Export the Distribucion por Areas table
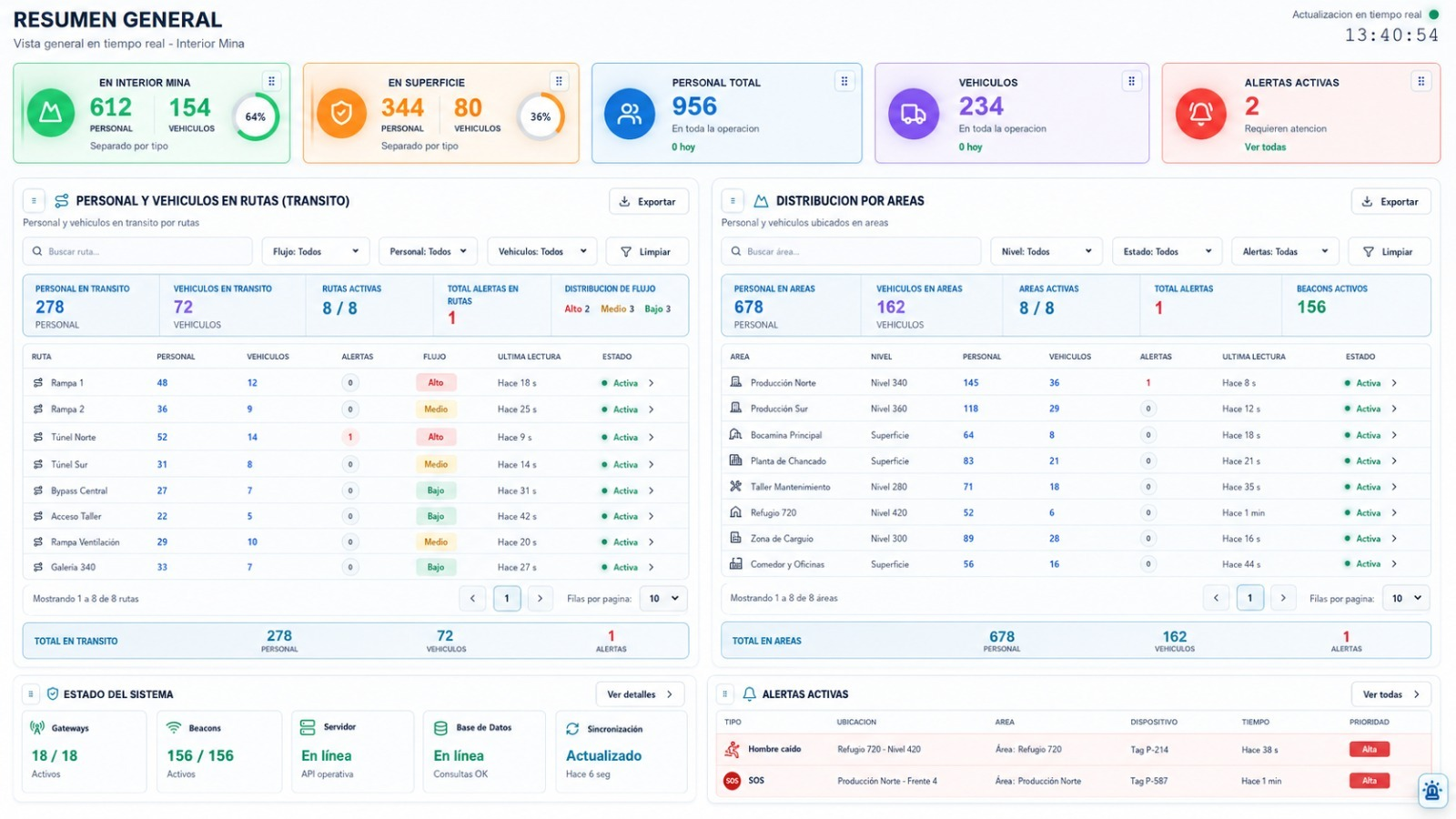 tap(1391, 202)
